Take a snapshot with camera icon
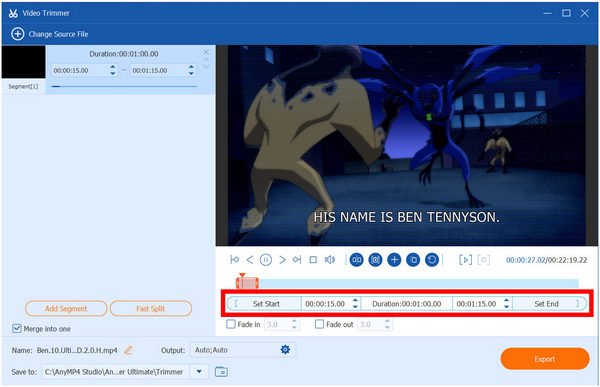 [x=375, y=260]
